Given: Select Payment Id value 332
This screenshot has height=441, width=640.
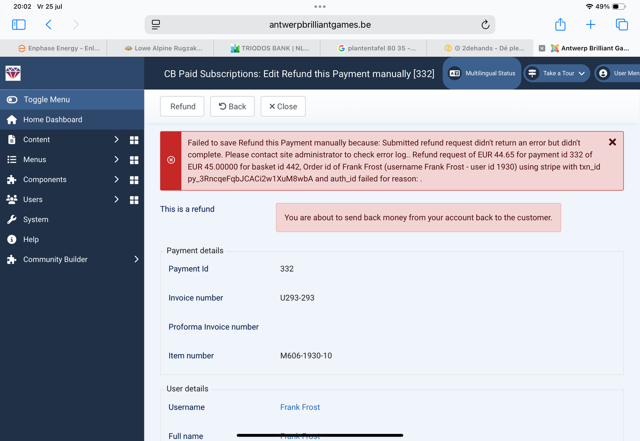Looking at the screenshot, I should tap(287, 269).
